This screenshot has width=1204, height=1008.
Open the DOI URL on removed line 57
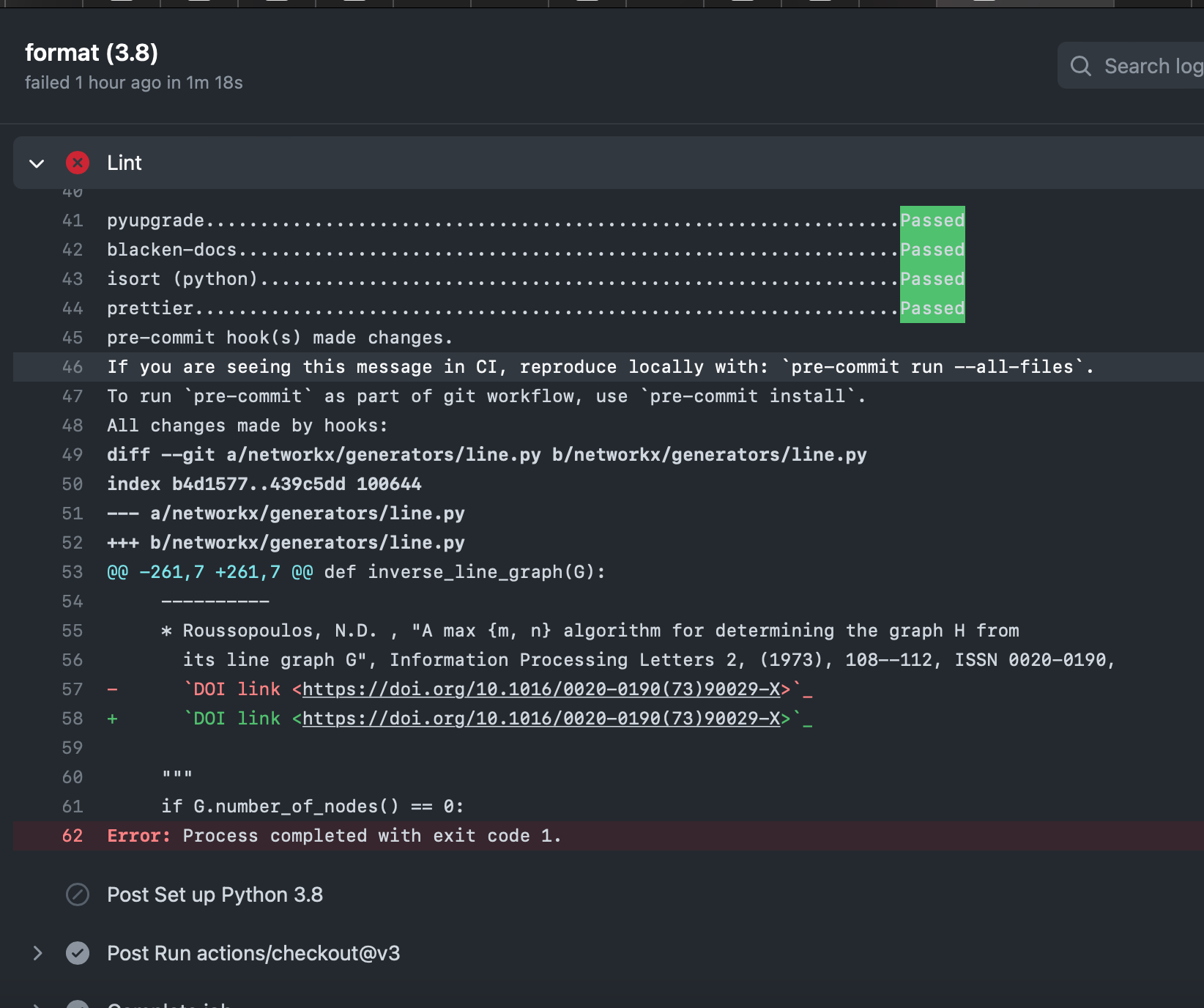tap(540, 689)
